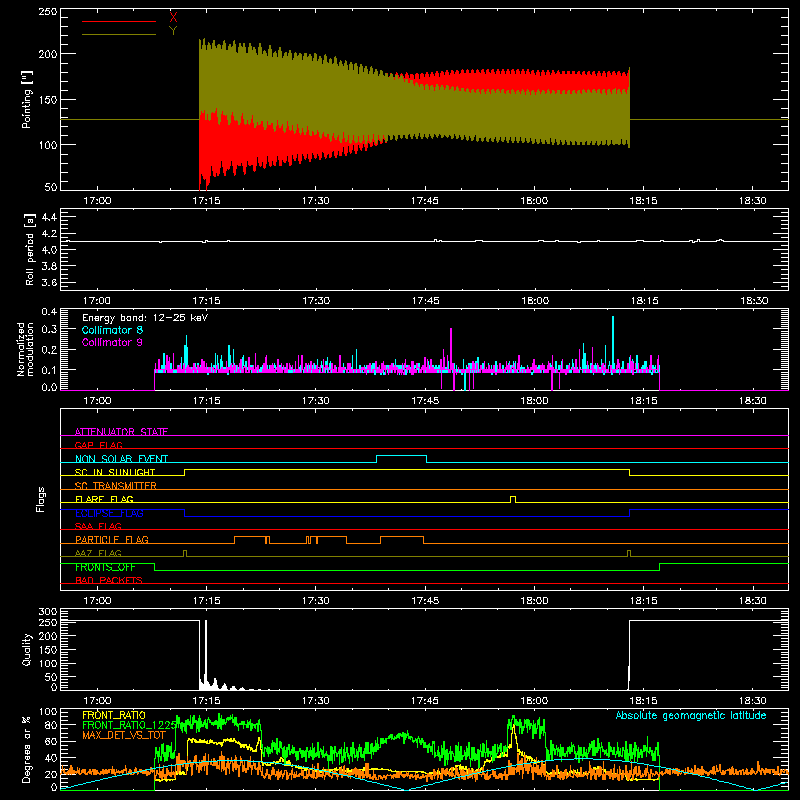Select the green FRONT_RATIO_1225 legend entry
The height and width of the screenshot is (800, 800).
pos(129,725)
